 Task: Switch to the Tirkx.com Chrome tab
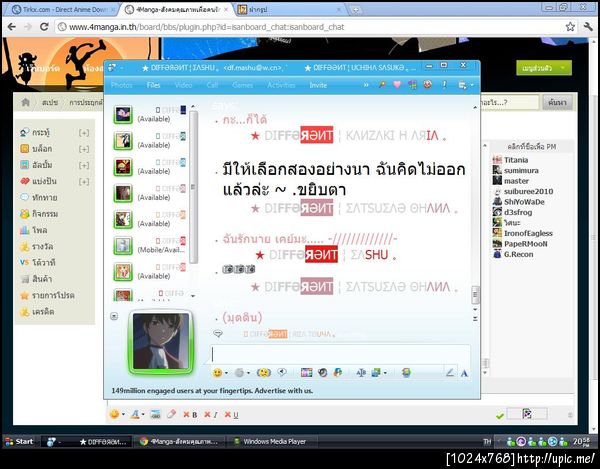click(x=63, y=10)
